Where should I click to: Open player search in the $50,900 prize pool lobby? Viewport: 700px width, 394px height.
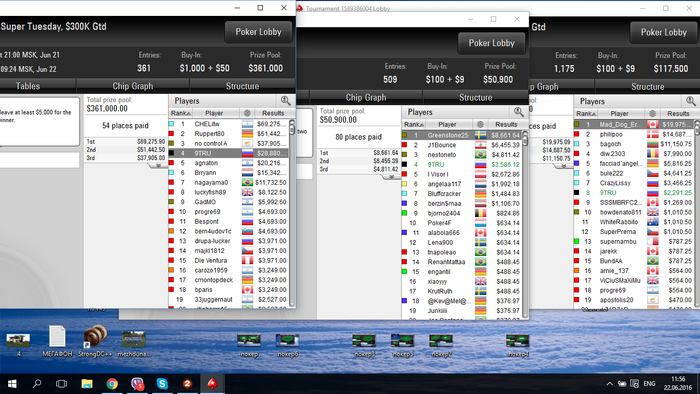click(x=518, y=112)
